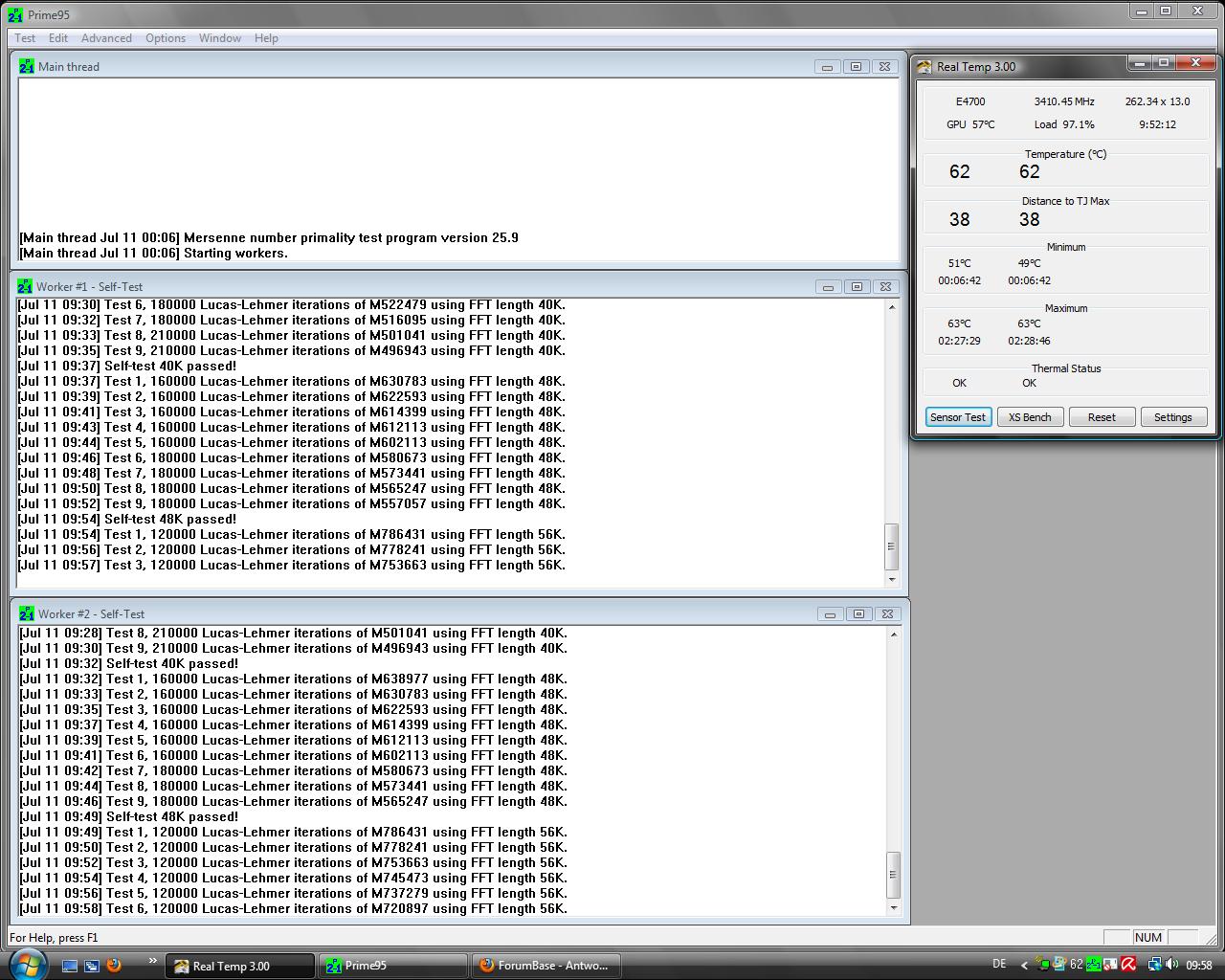Click the 9:52:12 uptime value

(x=1157, y=124)
